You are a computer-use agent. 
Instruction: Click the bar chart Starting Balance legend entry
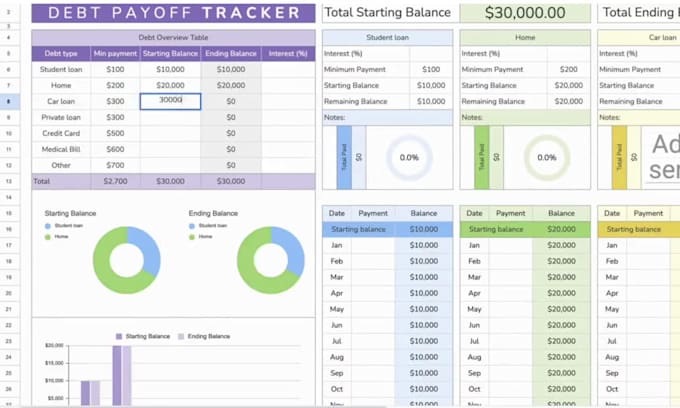coord(143,336)
